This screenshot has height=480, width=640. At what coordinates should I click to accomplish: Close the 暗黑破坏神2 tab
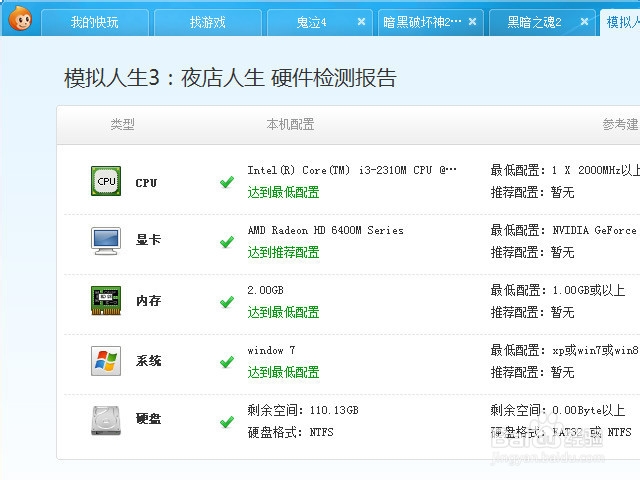(472, 22)
